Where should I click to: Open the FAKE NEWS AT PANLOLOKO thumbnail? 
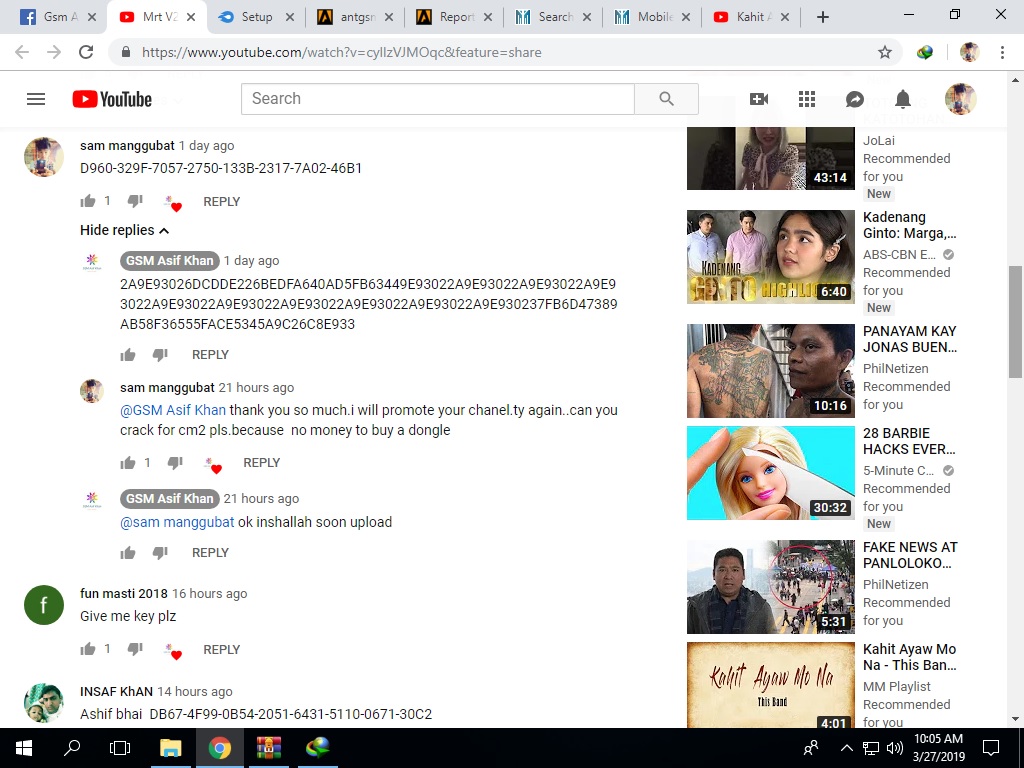pyautogui.click(x=771, y=586)
